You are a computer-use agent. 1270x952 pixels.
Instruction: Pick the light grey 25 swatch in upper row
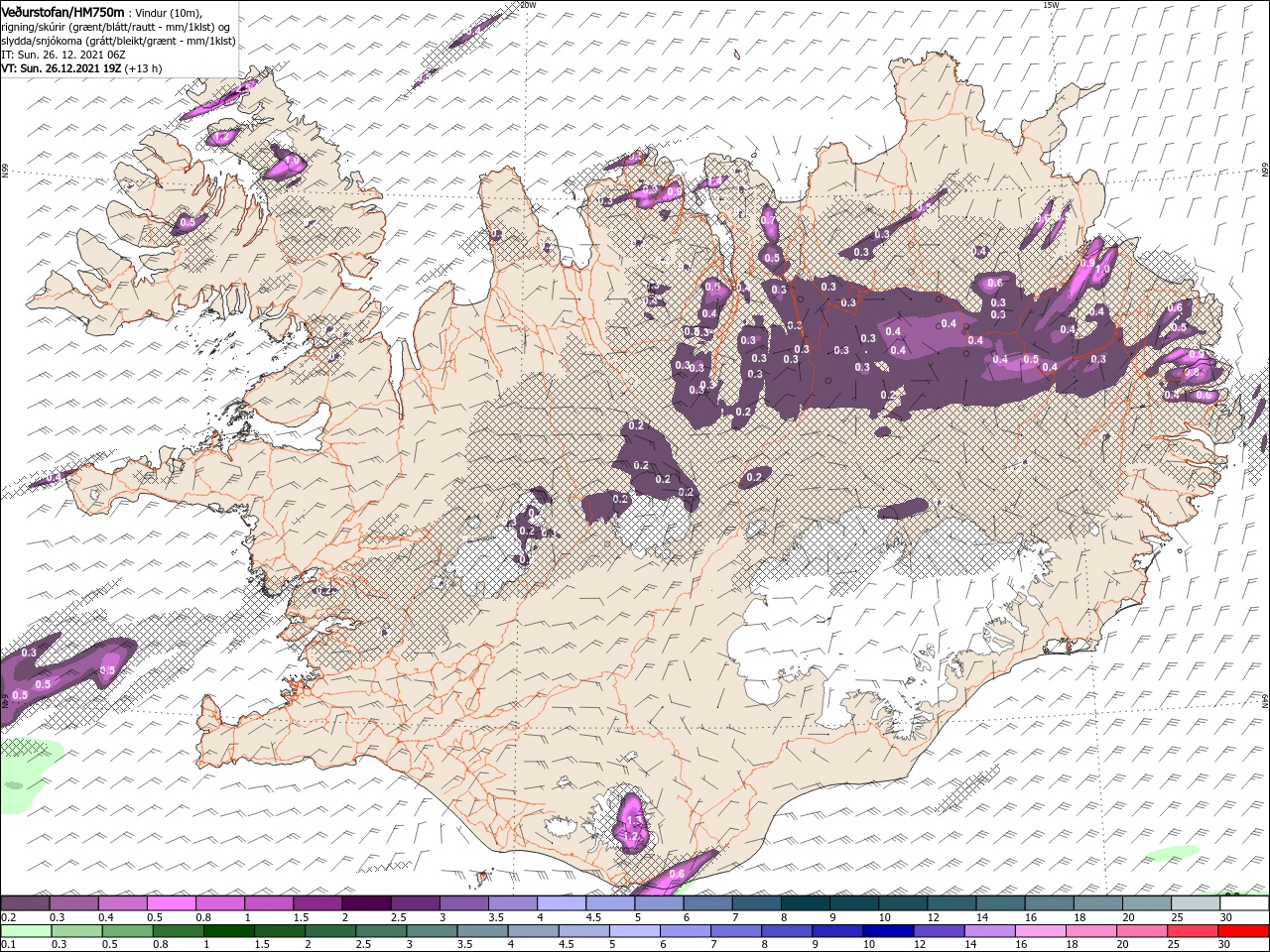click(x=1196, y=903)
